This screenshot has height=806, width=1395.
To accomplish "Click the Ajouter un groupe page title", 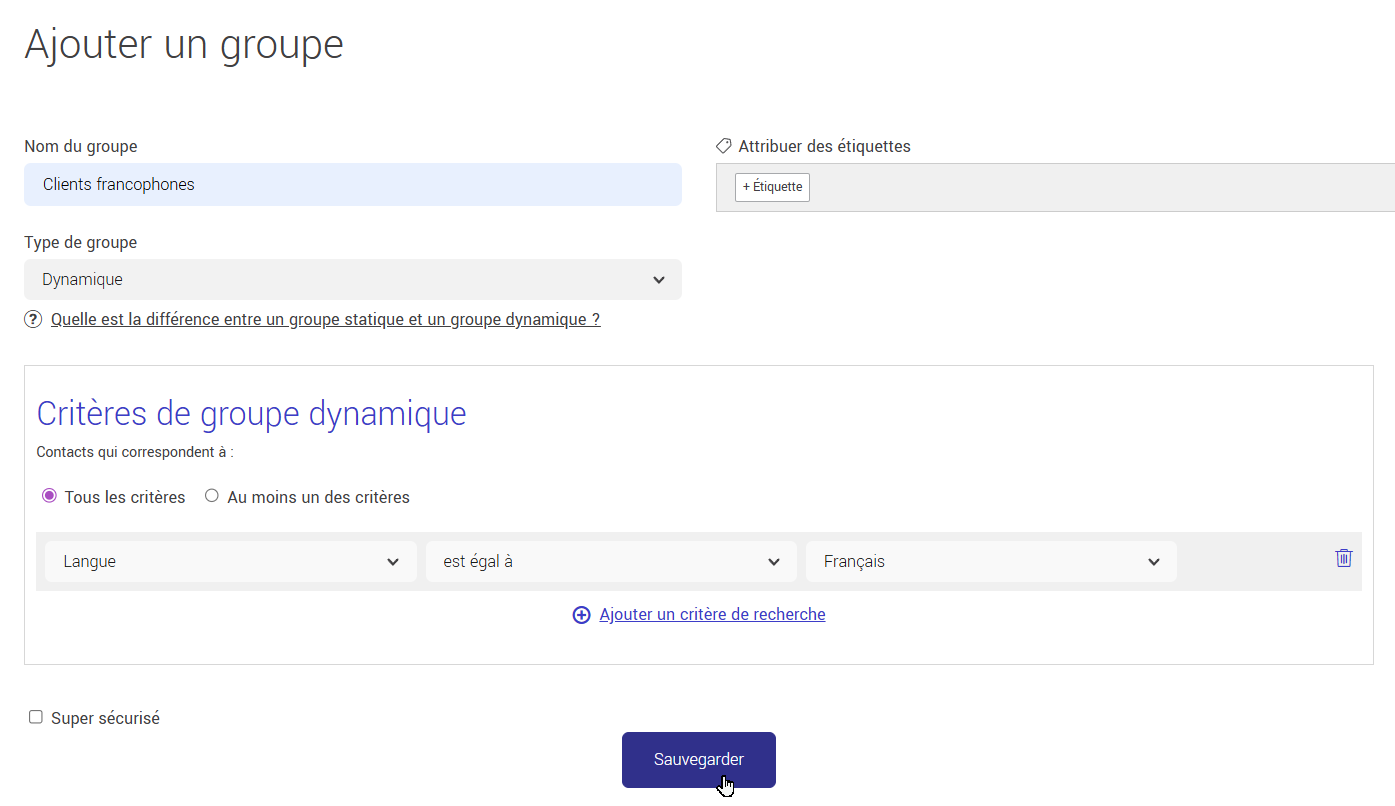I will pos(184,45).
